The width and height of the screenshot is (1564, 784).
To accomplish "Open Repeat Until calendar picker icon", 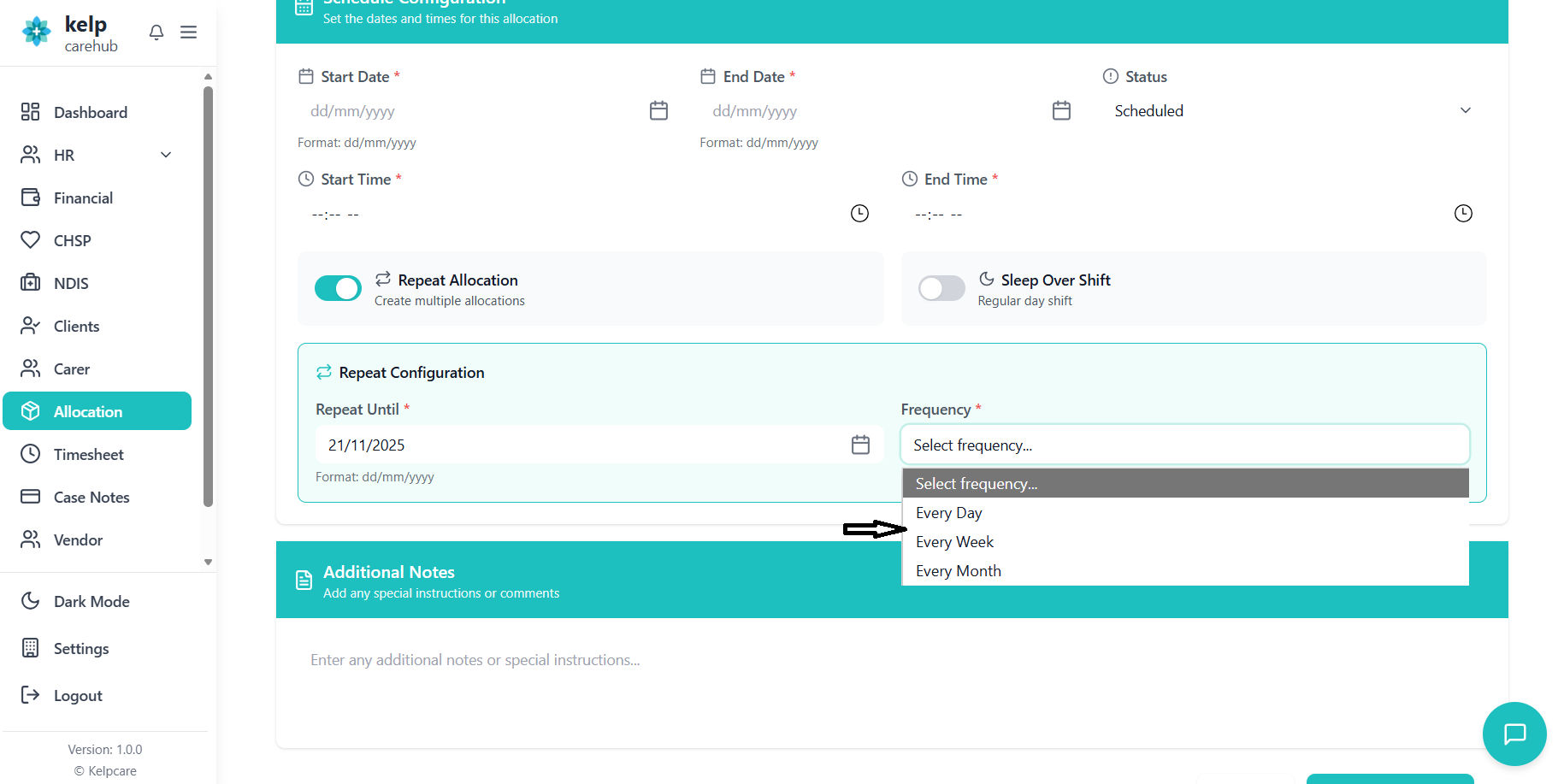I will tap(860, 445).
